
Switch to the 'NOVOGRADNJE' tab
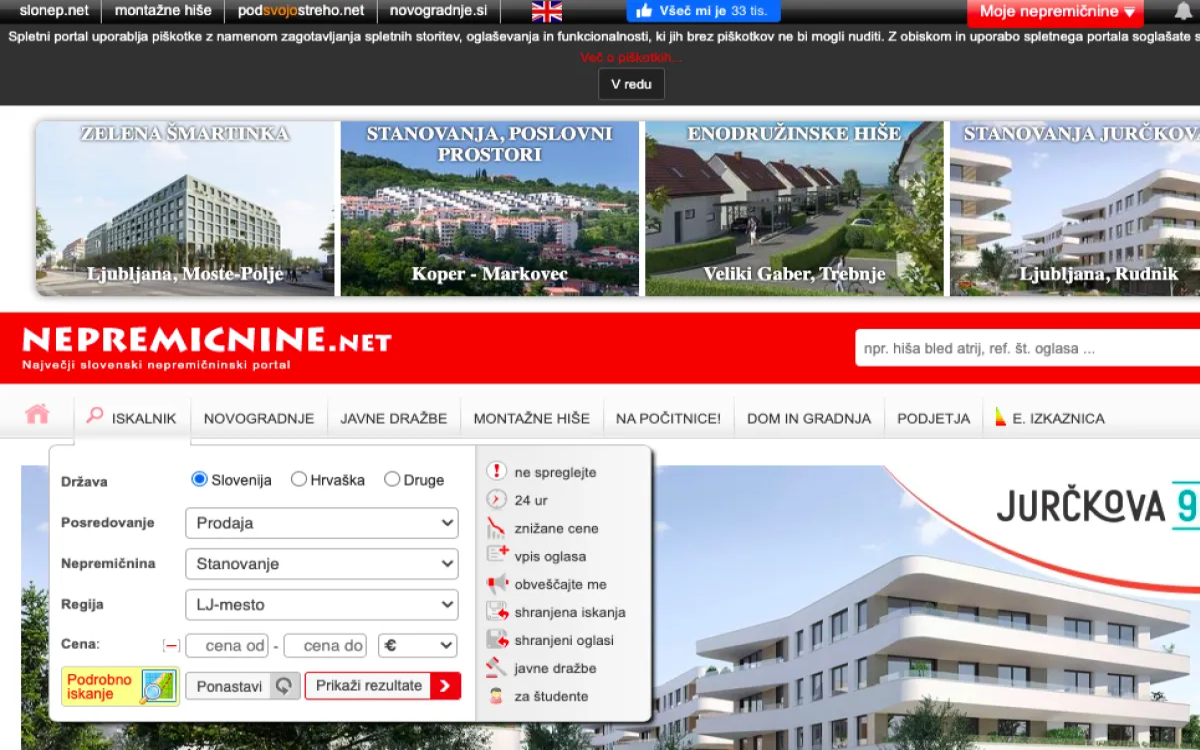pyautogui.click(x=258, y=418)
